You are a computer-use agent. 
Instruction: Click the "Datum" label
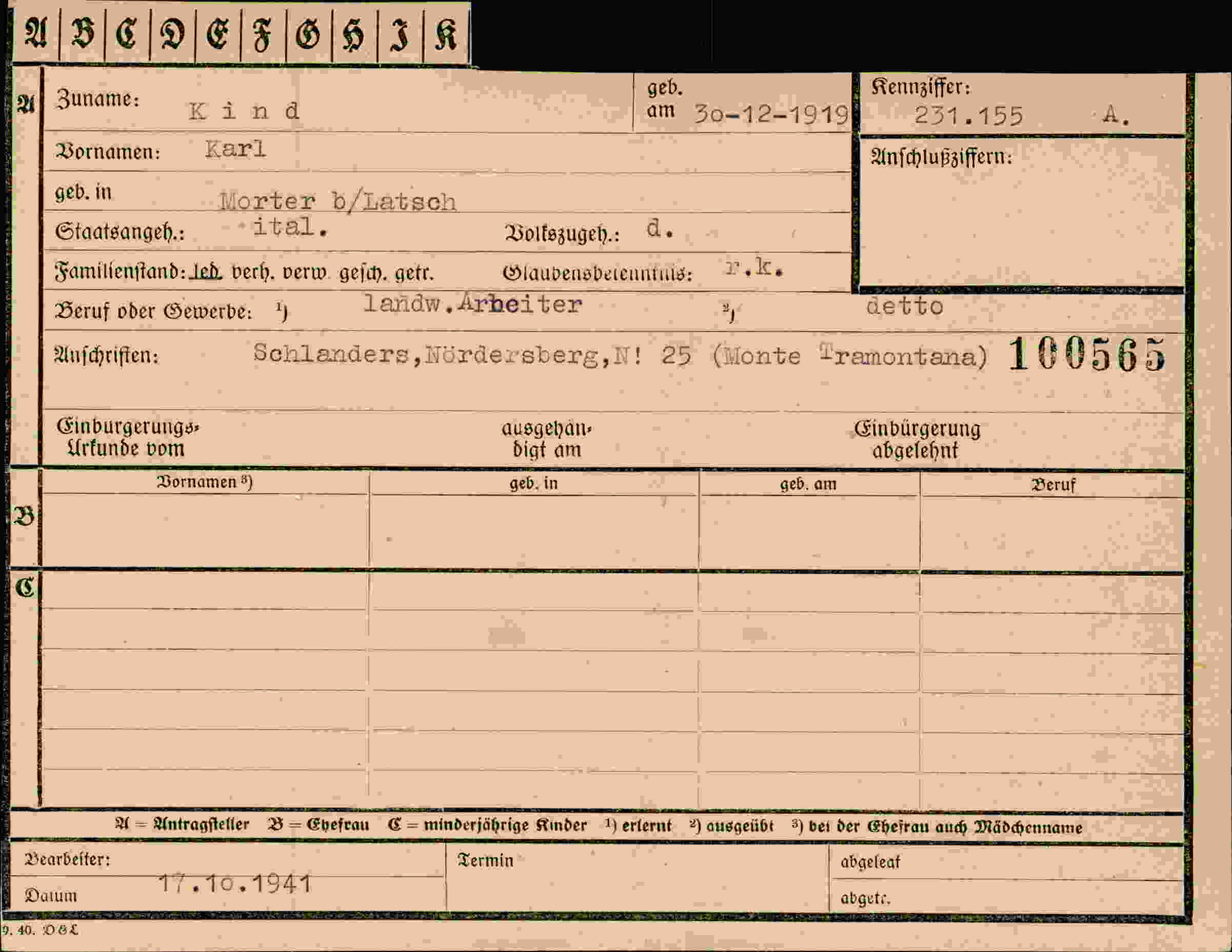click(51, 895)
